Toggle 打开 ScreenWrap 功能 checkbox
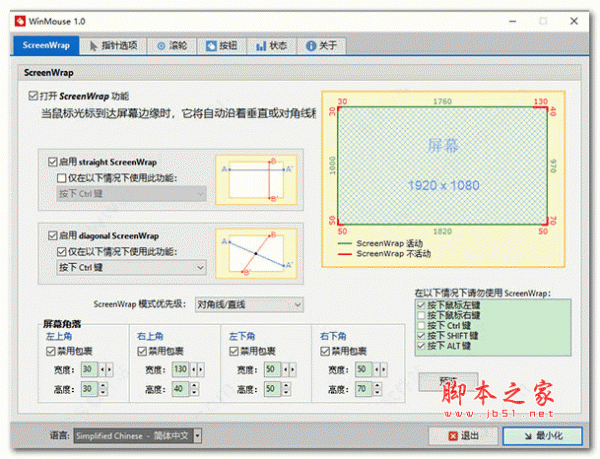This screenshot has height=459, width=600. pyautogui.click(x=33, y=96)
